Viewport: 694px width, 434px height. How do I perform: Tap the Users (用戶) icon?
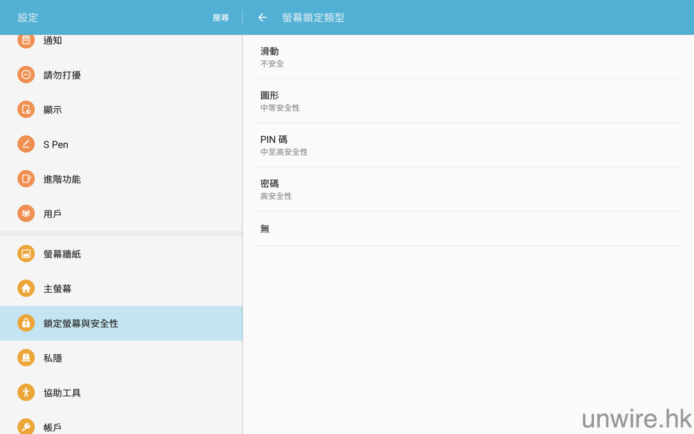tap(26, 214)
